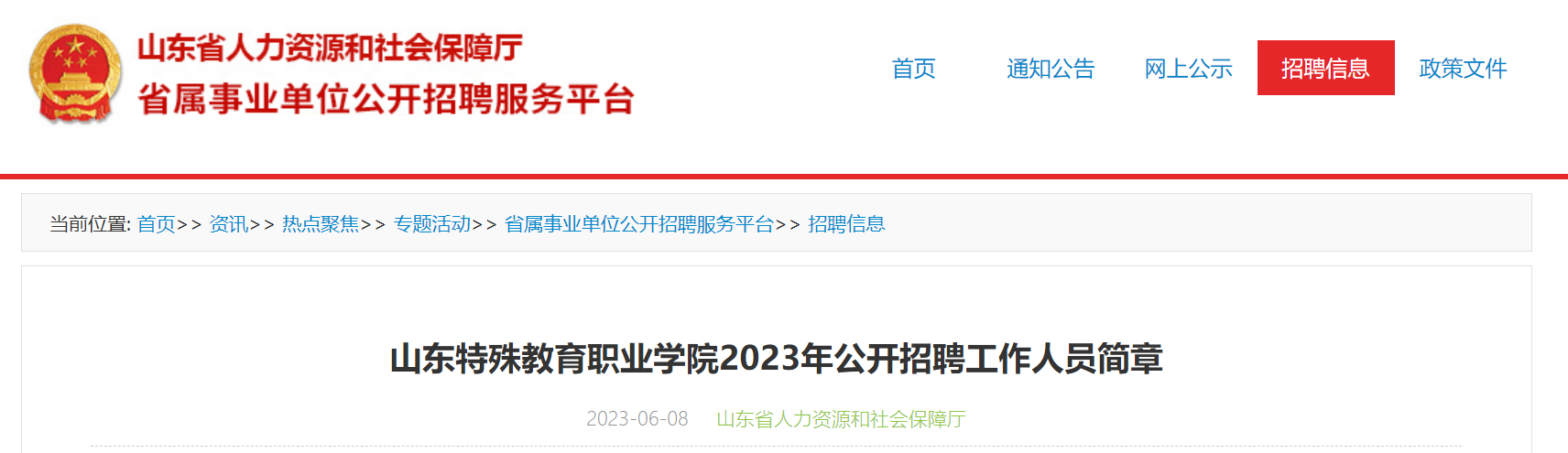Open the 通知公告 navigation tab

pyautogui.click(x=1051, y=69)
